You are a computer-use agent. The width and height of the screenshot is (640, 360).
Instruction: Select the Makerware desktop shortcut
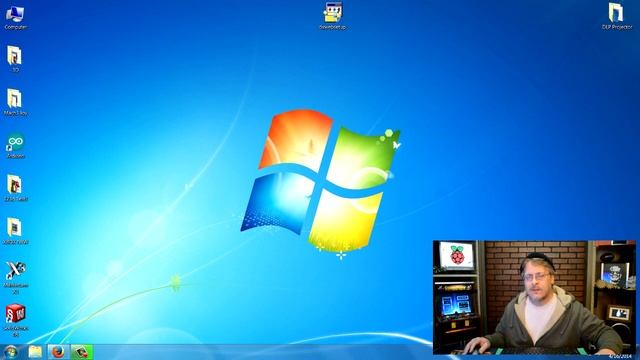click(16, 278)
